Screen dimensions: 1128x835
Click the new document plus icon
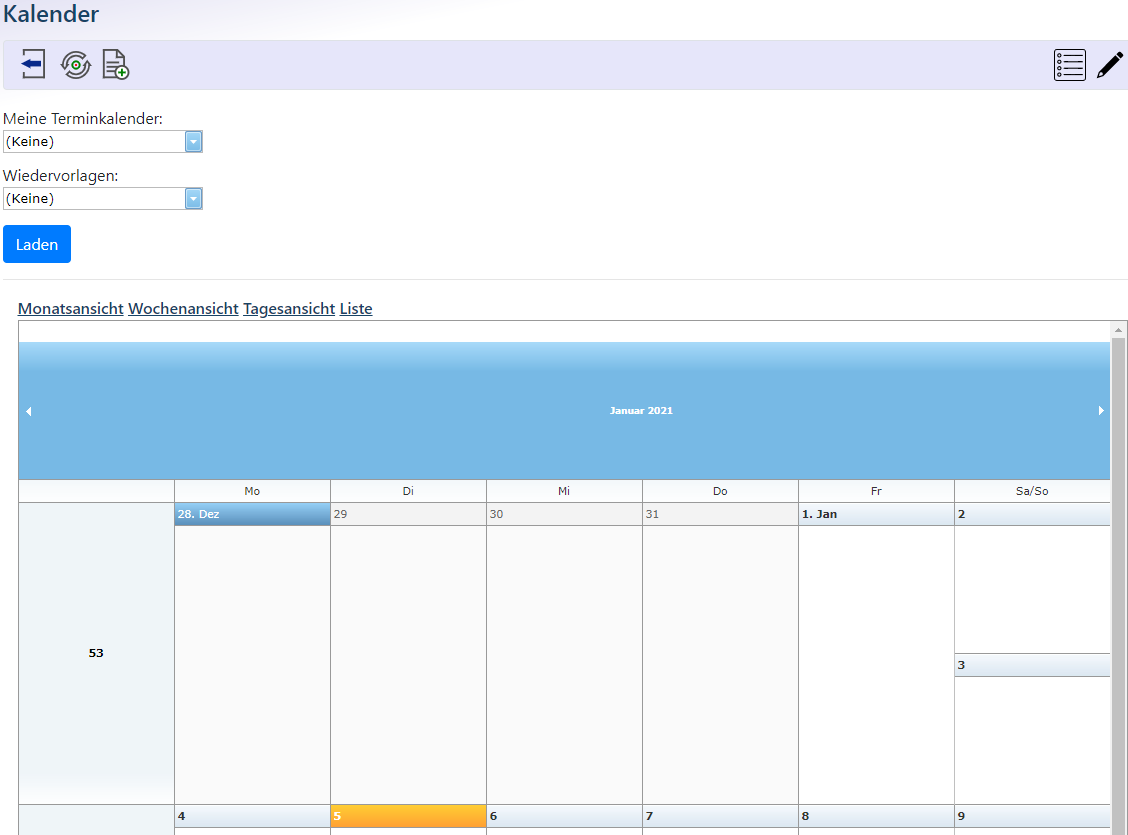click(x=116, y=64)
